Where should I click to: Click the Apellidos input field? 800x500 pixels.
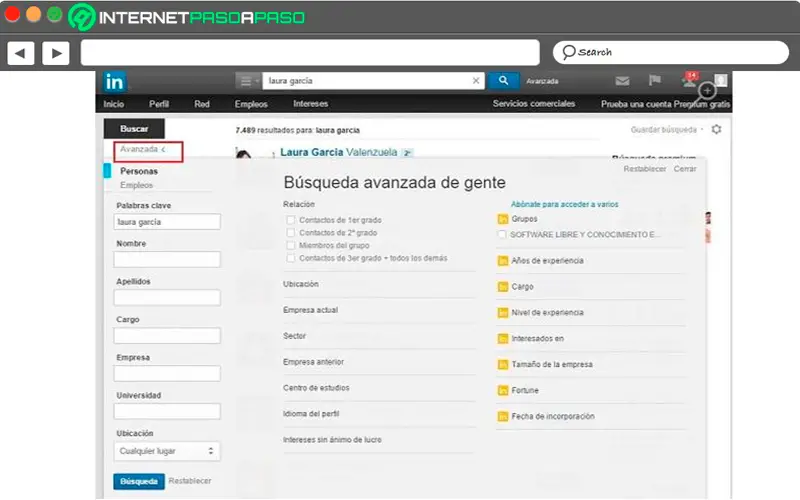pos(167,297)
